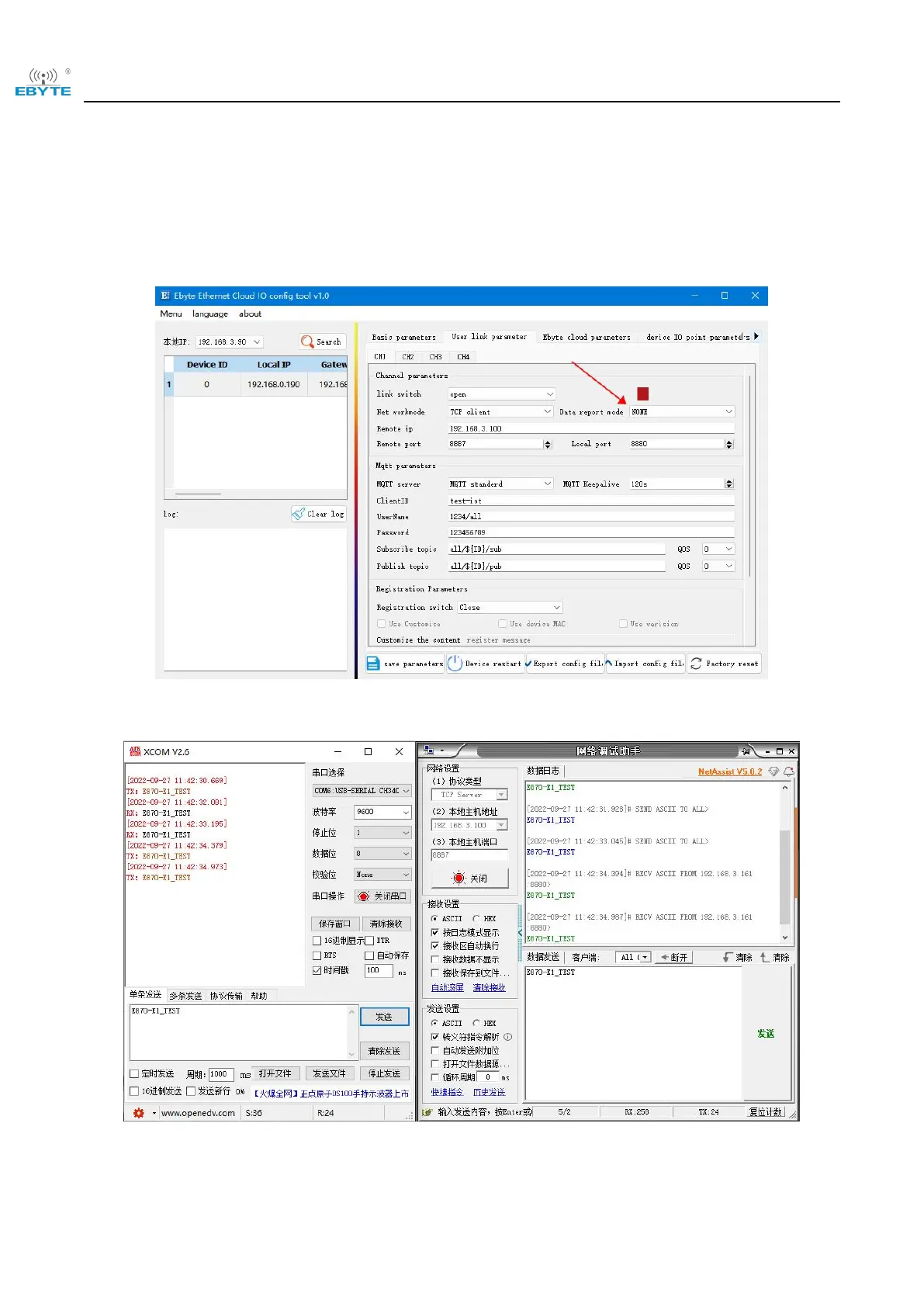This screenshot has width=924, height=1307.
Task: Open the NetAssist app menu icon in title bar
Action: click(429, 751)
